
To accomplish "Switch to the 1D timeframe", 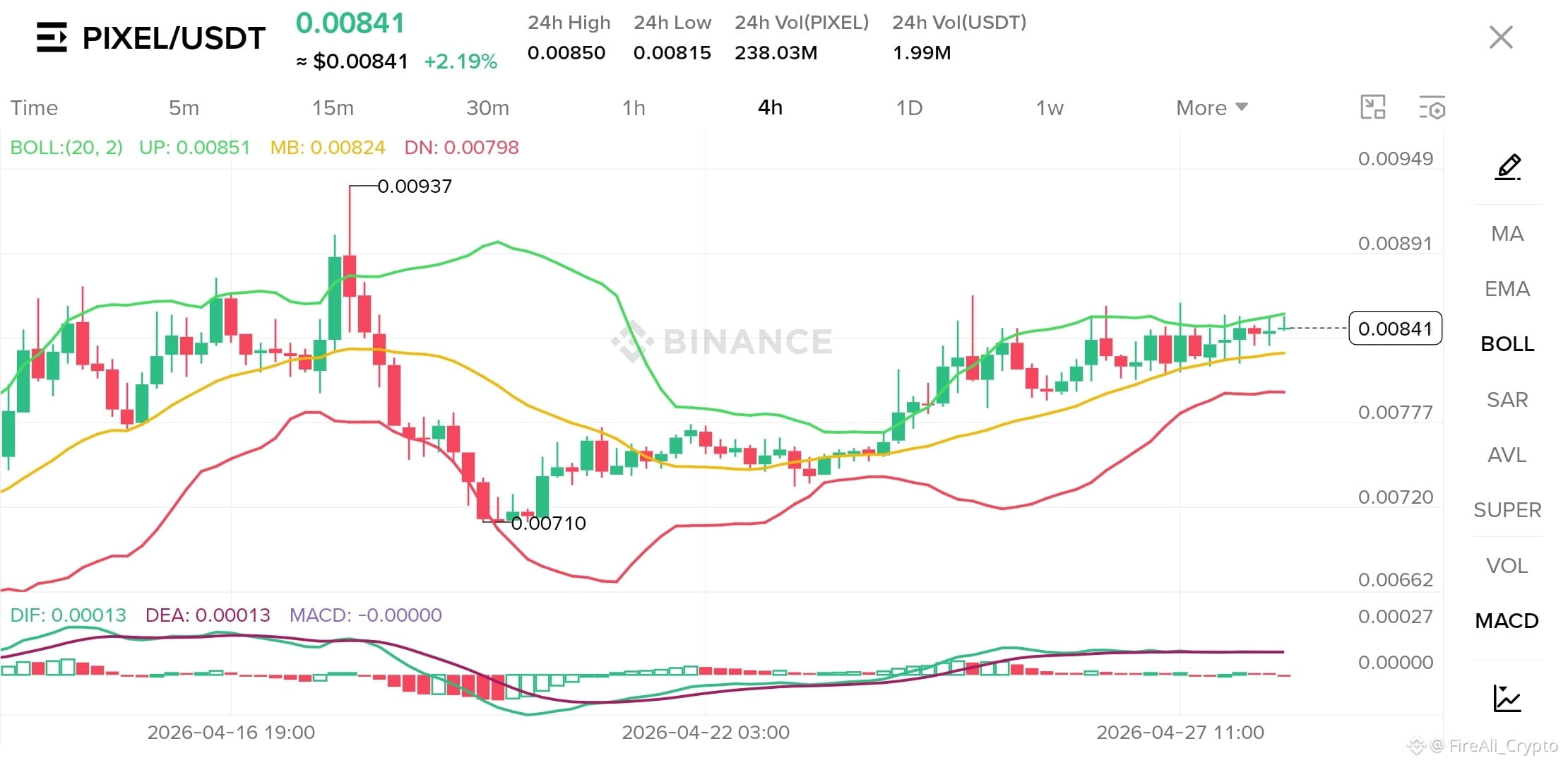I will (x=909, y=107).
